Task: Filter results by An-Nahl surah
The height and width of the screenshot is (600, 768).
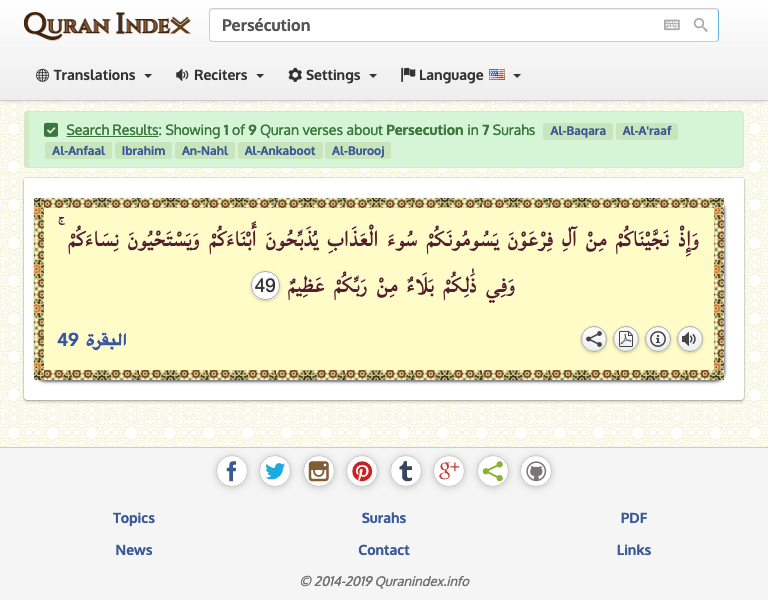Action: [x=205, y=151]
